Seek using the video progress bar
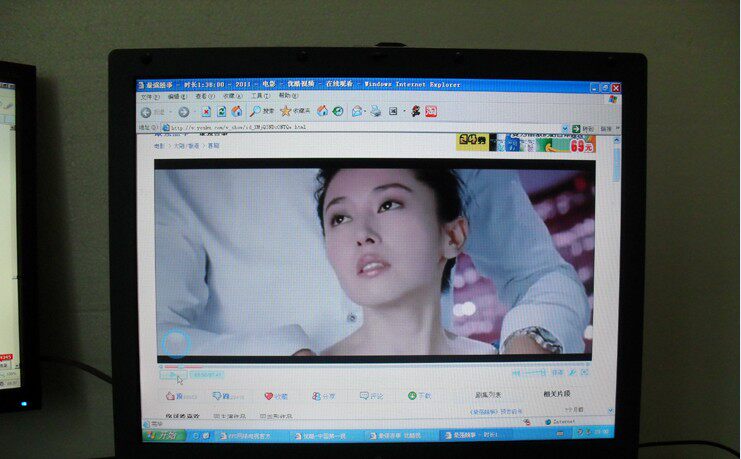 (x=374, y=366)
